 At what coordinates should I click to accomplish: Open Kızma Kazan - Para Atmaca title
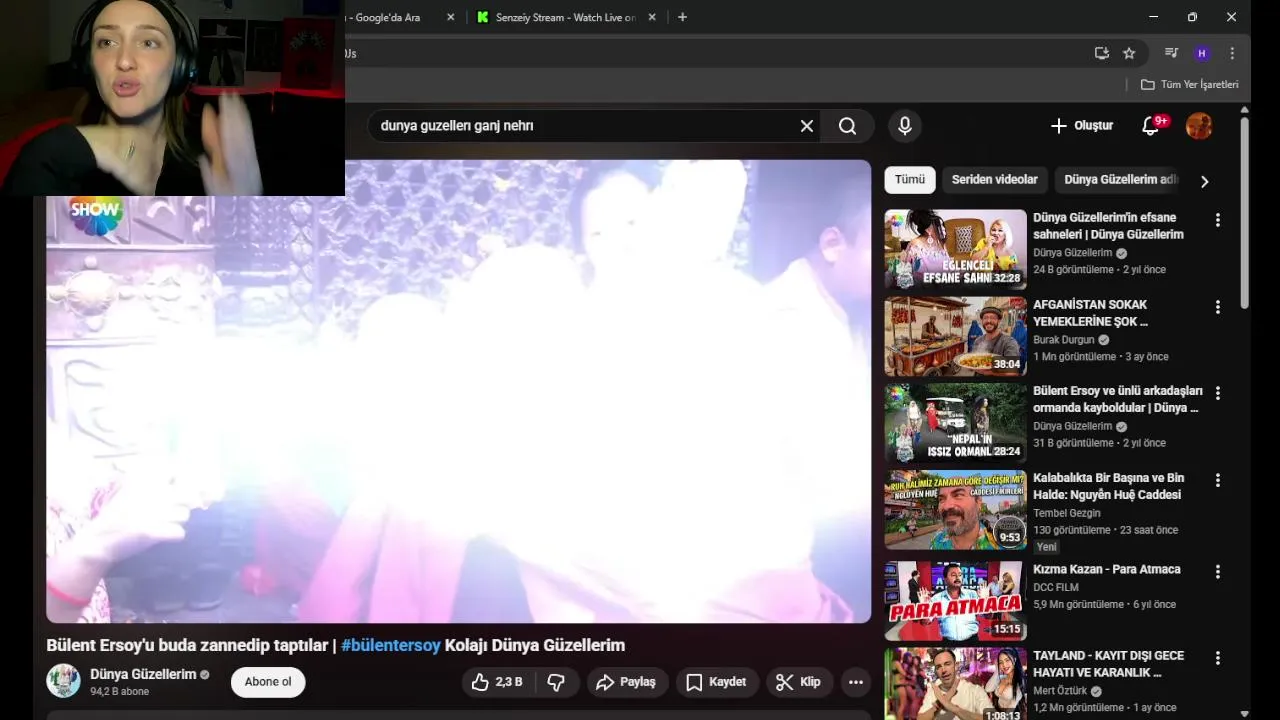[x=1107, y=569]
